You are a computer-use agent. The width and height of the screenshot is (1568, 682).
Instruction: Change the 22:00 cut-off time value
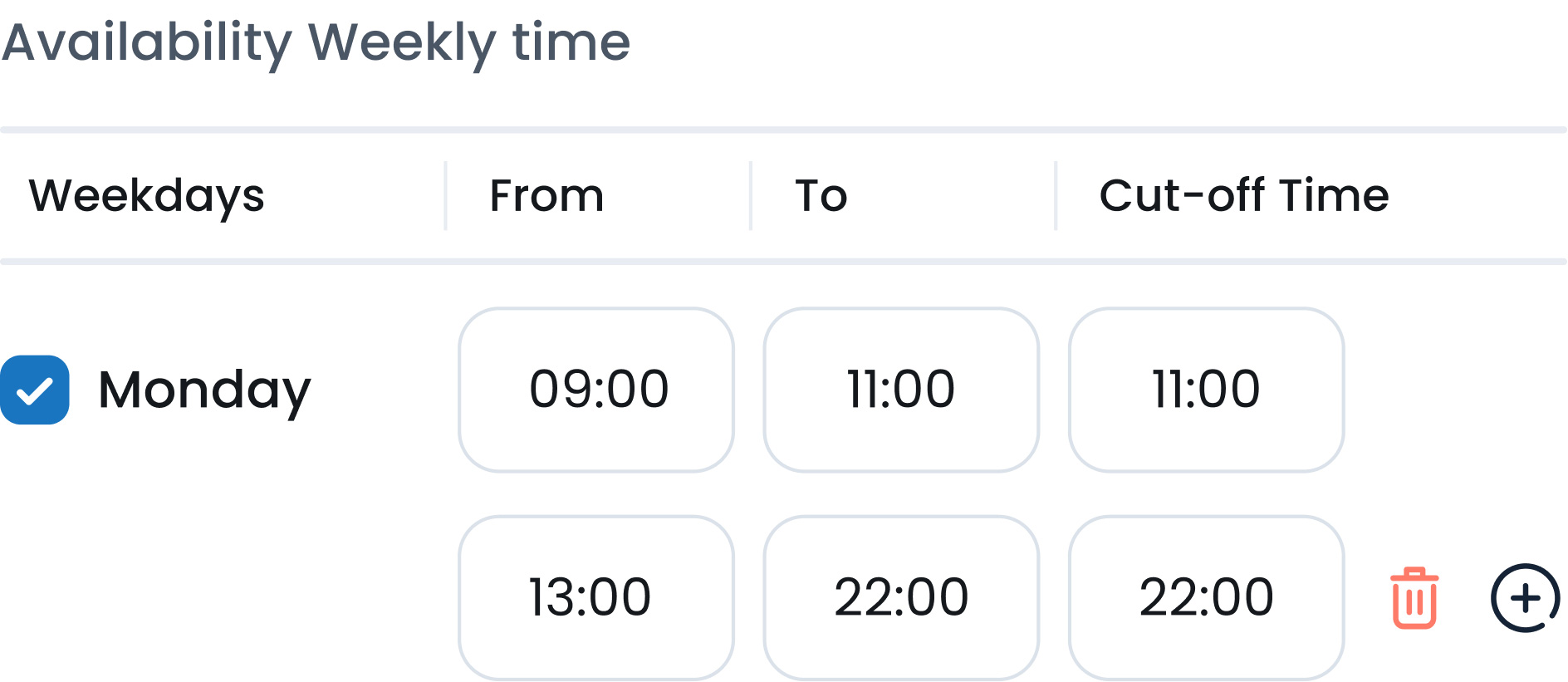[x=1206, y=596]
